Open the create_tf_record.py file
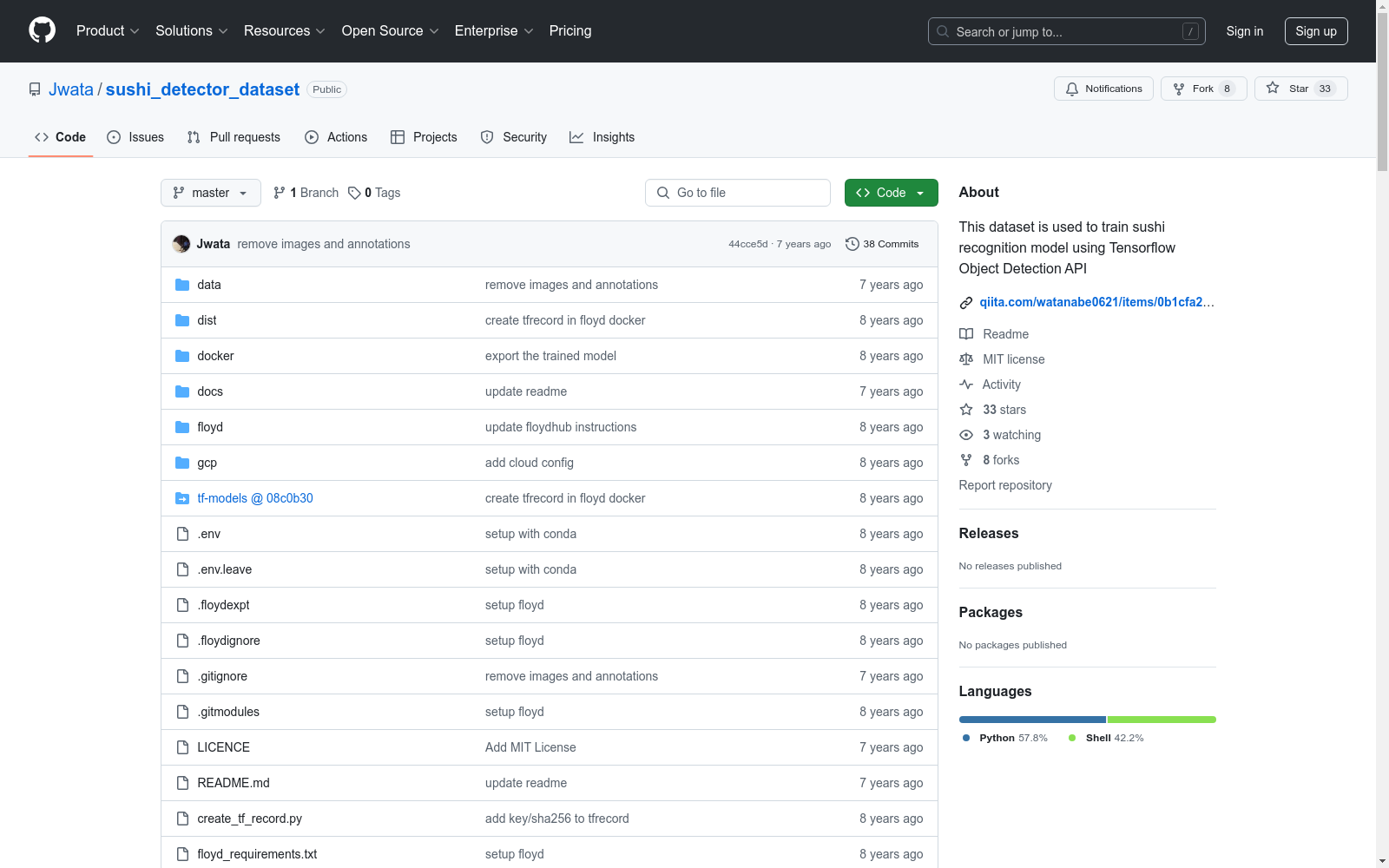The image size is (1389, 868). pyautogui.click(x=250, y=819)
